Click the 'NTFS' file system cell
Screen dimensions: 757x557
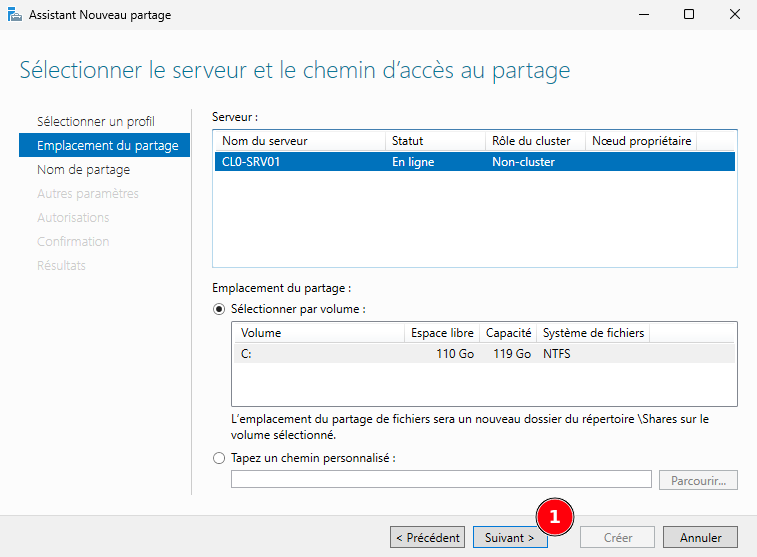coord(557,354)
